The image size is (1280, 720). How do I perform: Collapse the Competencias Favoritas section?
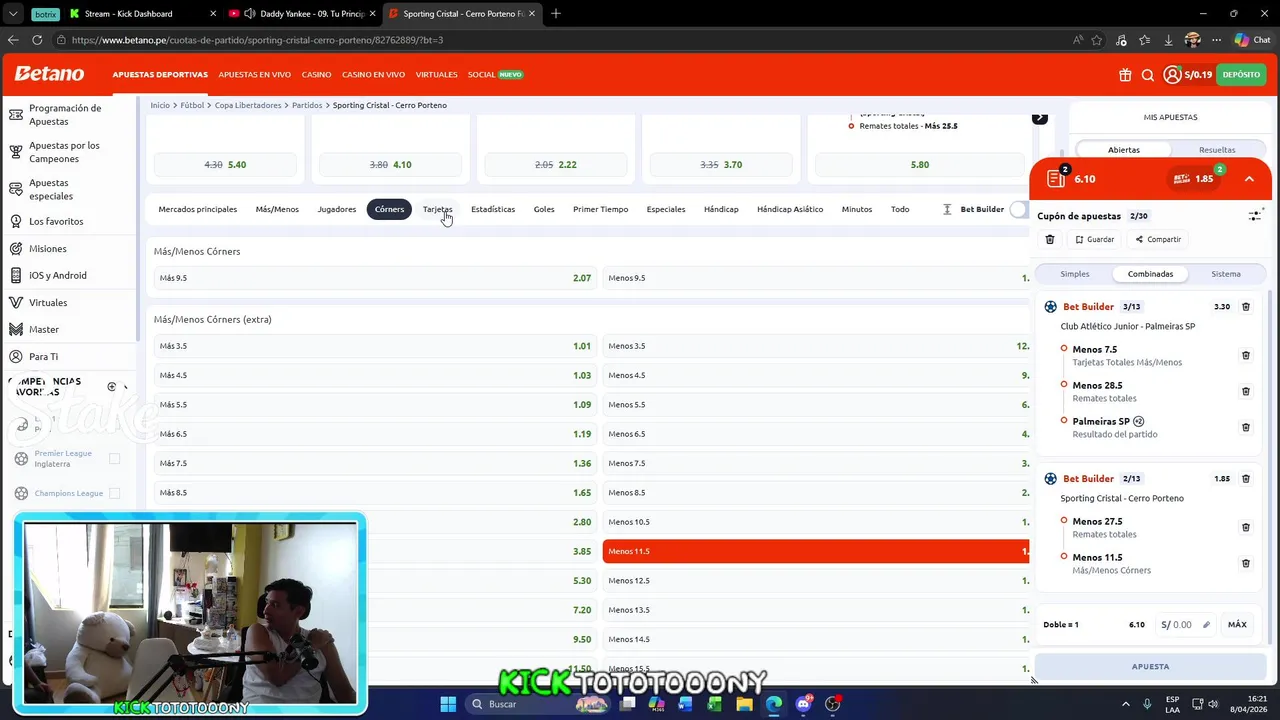(x=127, y=387)
